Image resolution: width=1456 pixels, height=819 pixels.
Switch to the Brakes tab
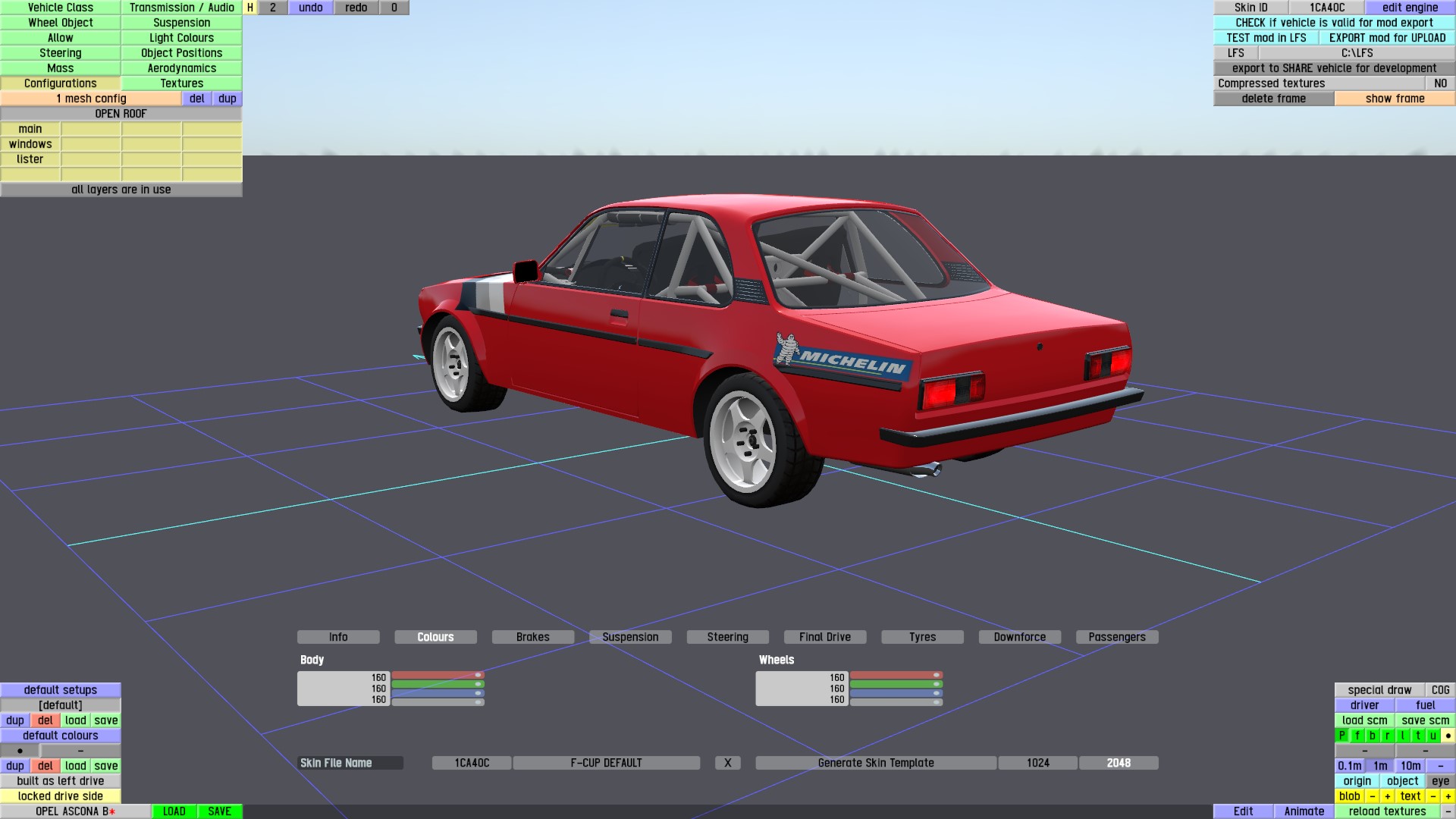pyautogui.click(x=532, y=637)
